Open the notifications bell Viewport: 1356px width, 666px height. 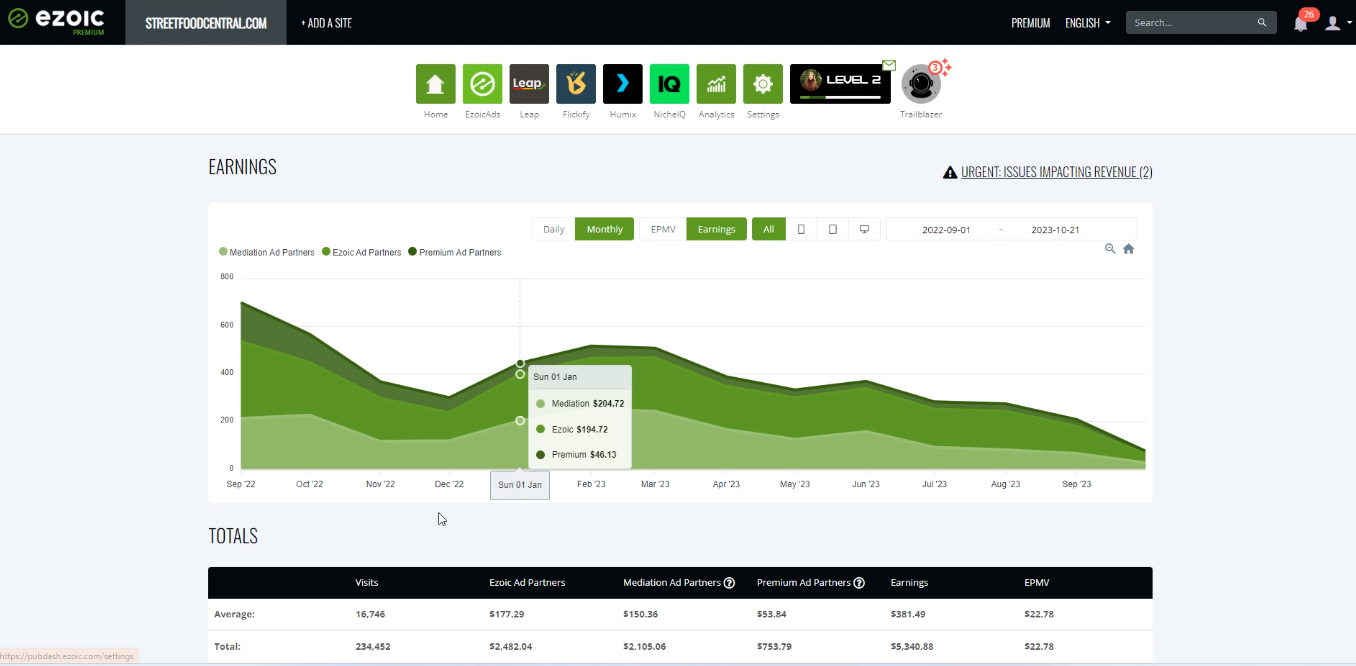1301,22
